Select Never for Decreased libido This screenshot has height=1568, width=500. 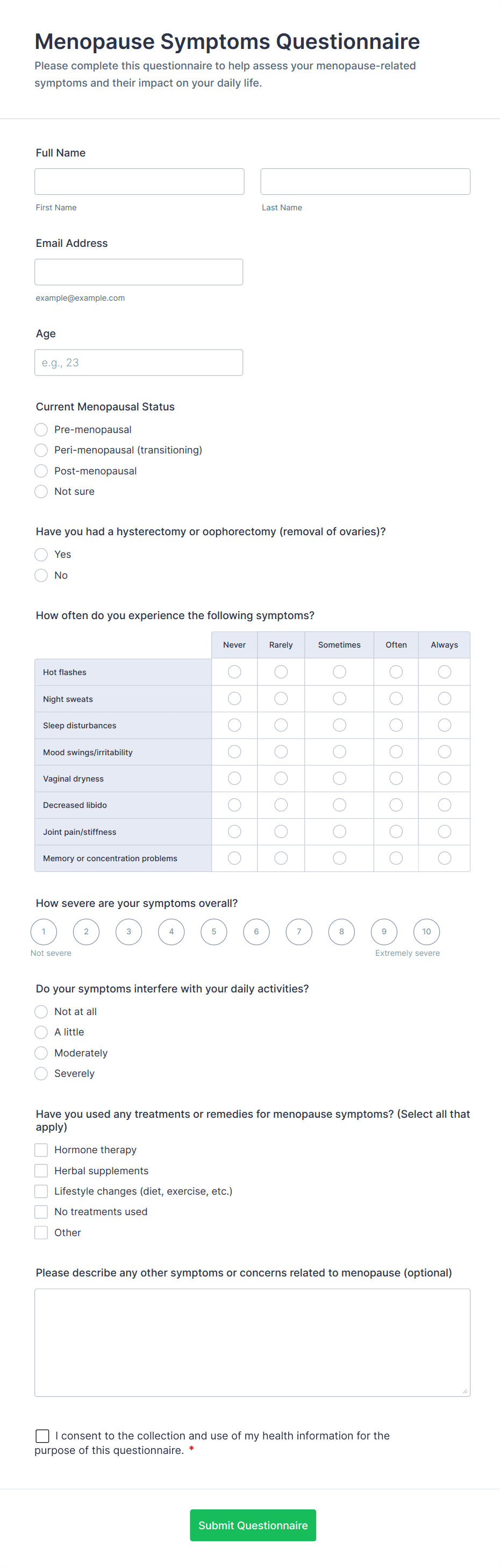[x=234, y=805]
